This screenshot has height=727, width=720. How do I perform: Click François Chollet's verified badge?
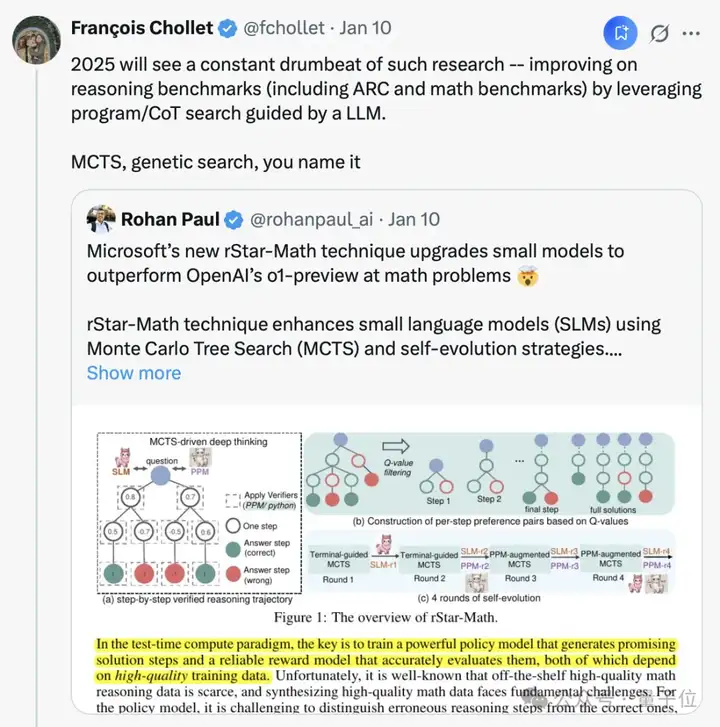(x=227, y=28)
